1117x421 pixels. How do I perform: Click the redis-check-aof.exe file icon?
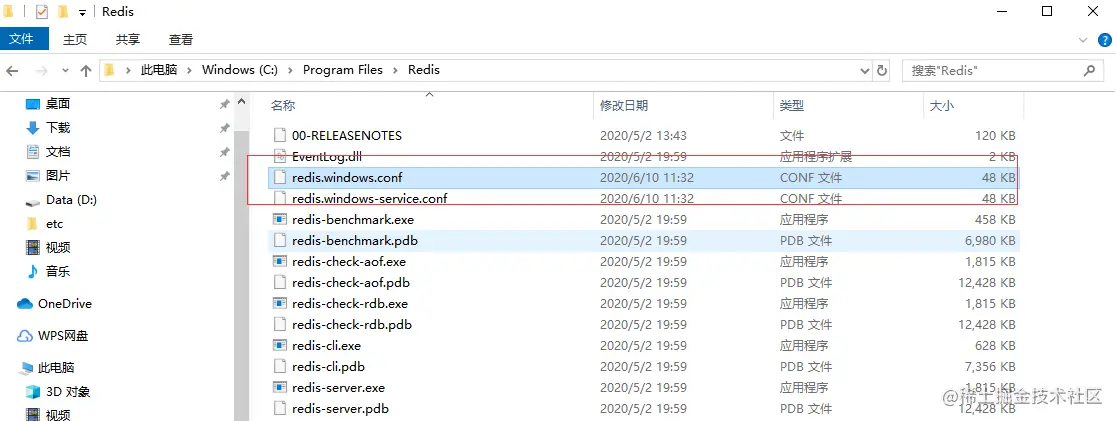pyautogui.click(x=280, y=261)
